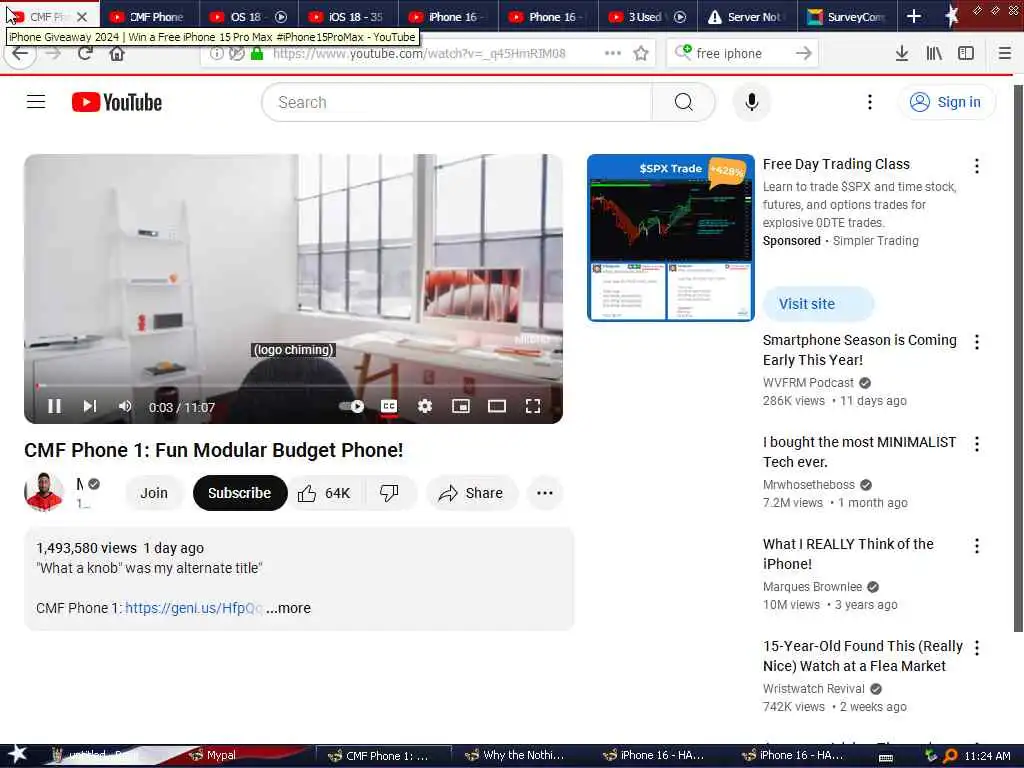Toggle the autoplay switch
The height and width of the screenshot is (768, 1024).
point(351,406)
